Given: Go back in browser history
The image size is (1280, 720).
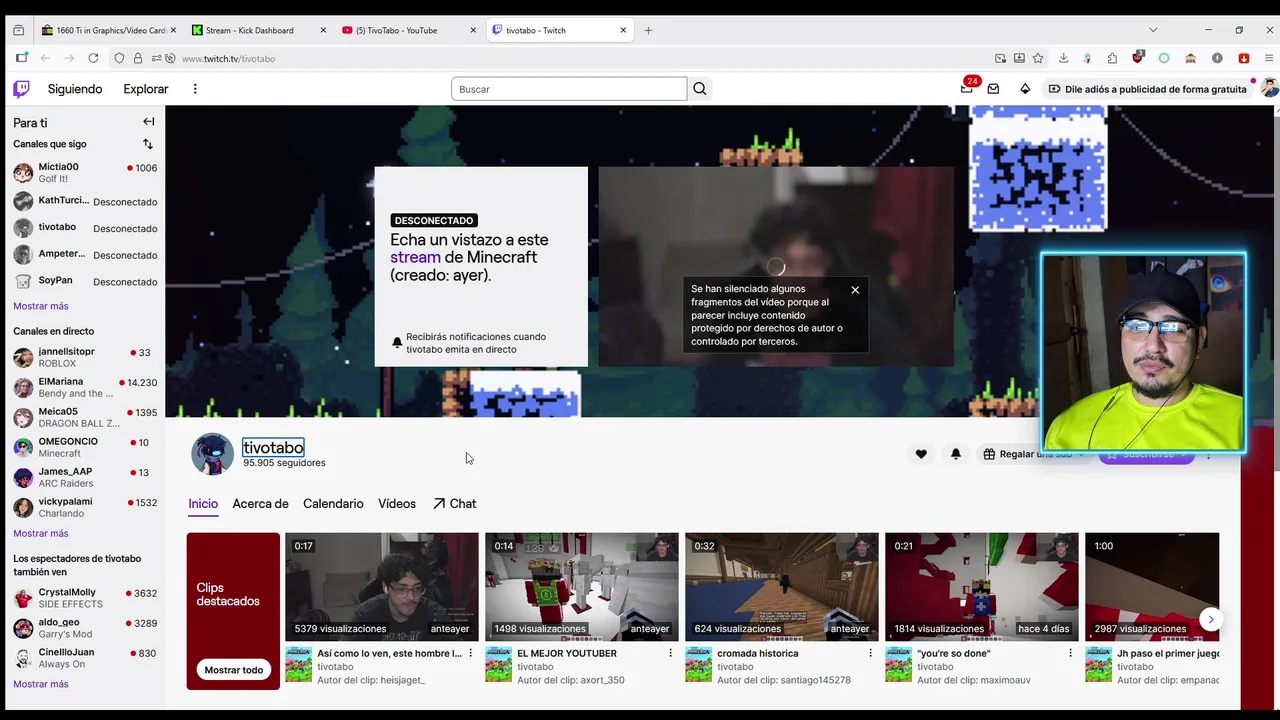Looking at the screenshot, I should [44, 58].
